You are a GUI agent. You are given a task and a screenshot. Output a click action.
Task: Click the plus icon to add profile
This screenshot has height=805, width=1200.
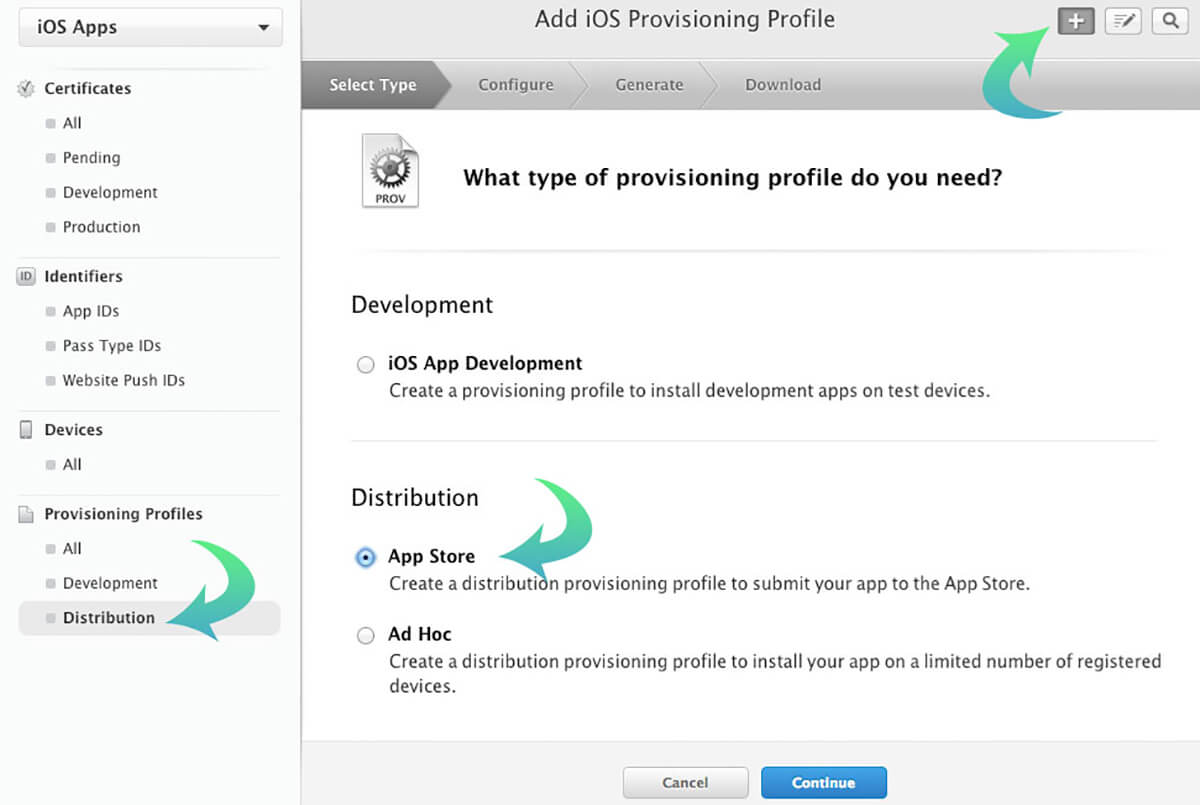(1076, 21)
